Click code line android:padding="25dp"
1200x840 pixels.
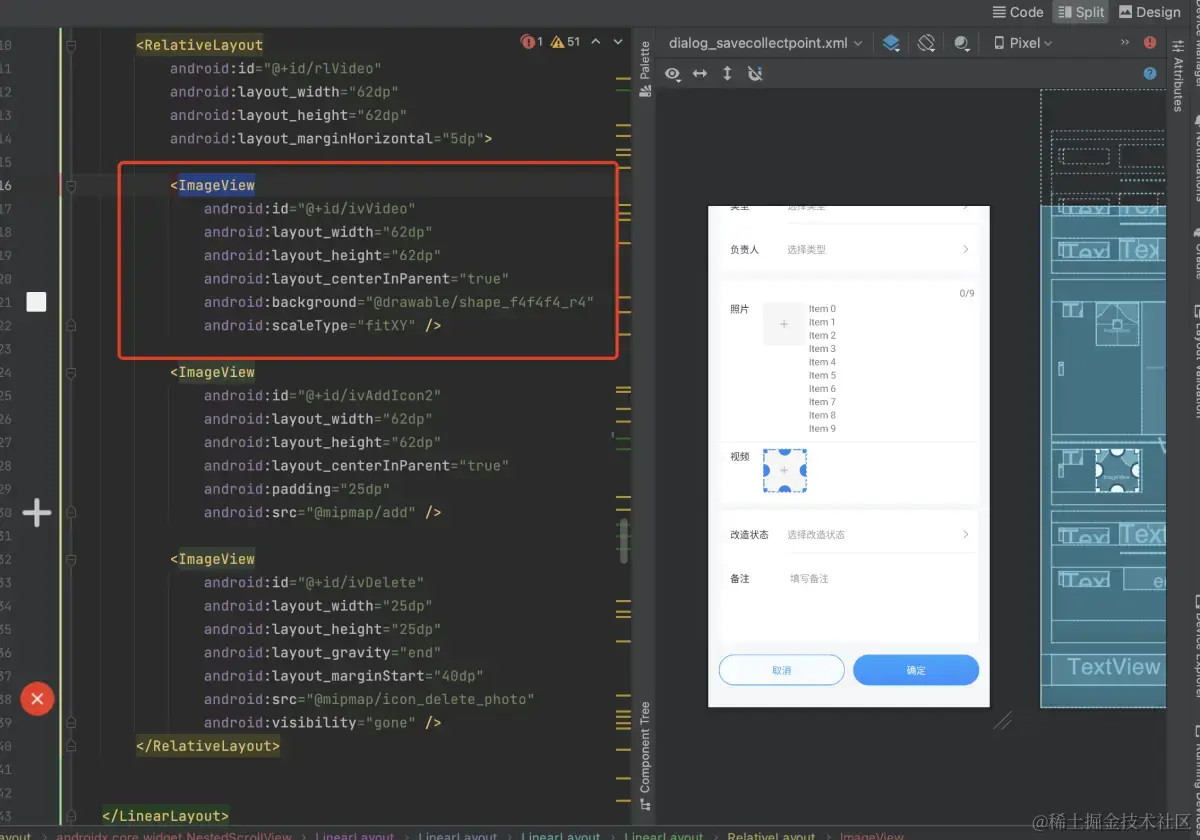[x=296, y=489]
